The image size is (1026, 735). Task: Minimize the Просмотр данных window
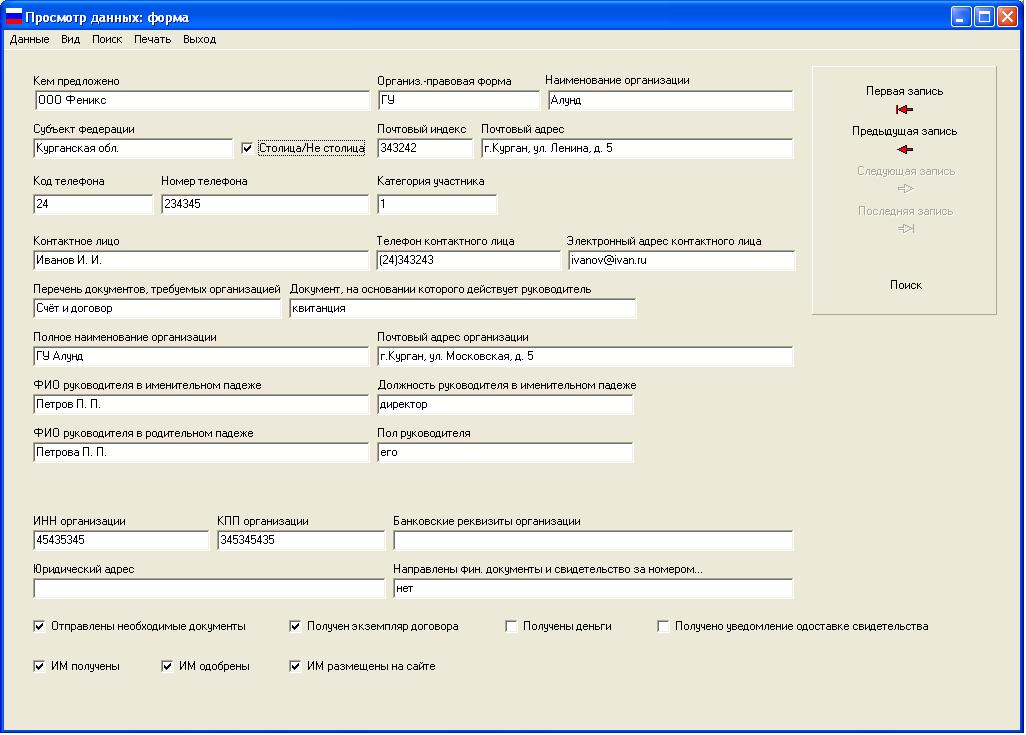pos(961,16)
